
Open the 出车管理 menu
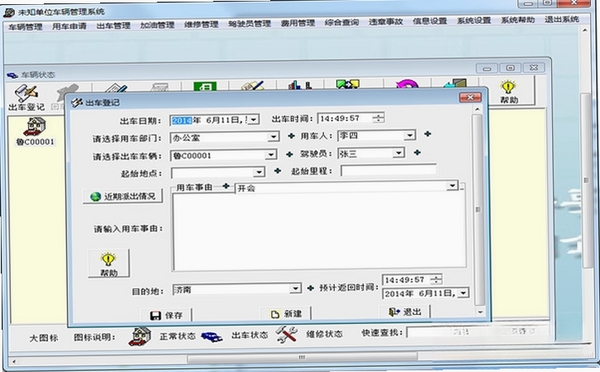pyautogui.click(x=113, y=26)
